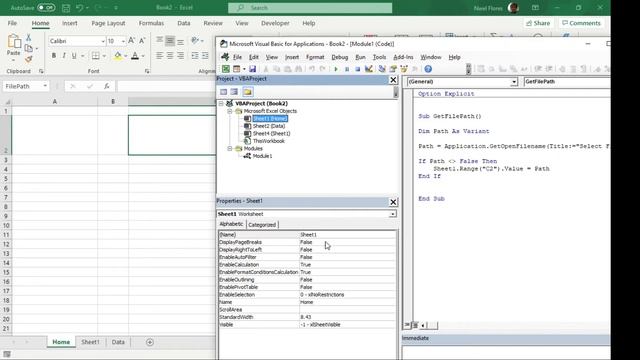Click the Save icon in the VBA toolbar
Viewport: 640px width, 360px height.
point(252,69)
